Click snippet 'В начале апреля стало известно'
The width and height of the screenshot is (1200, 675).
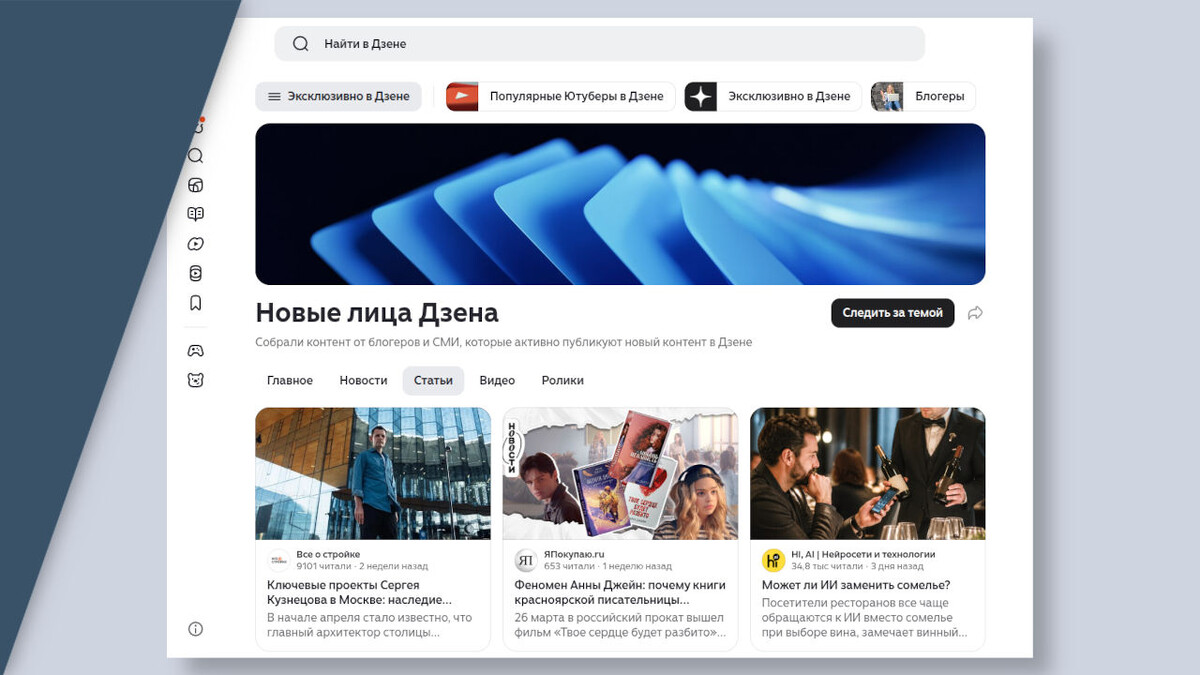click(370, 625)
